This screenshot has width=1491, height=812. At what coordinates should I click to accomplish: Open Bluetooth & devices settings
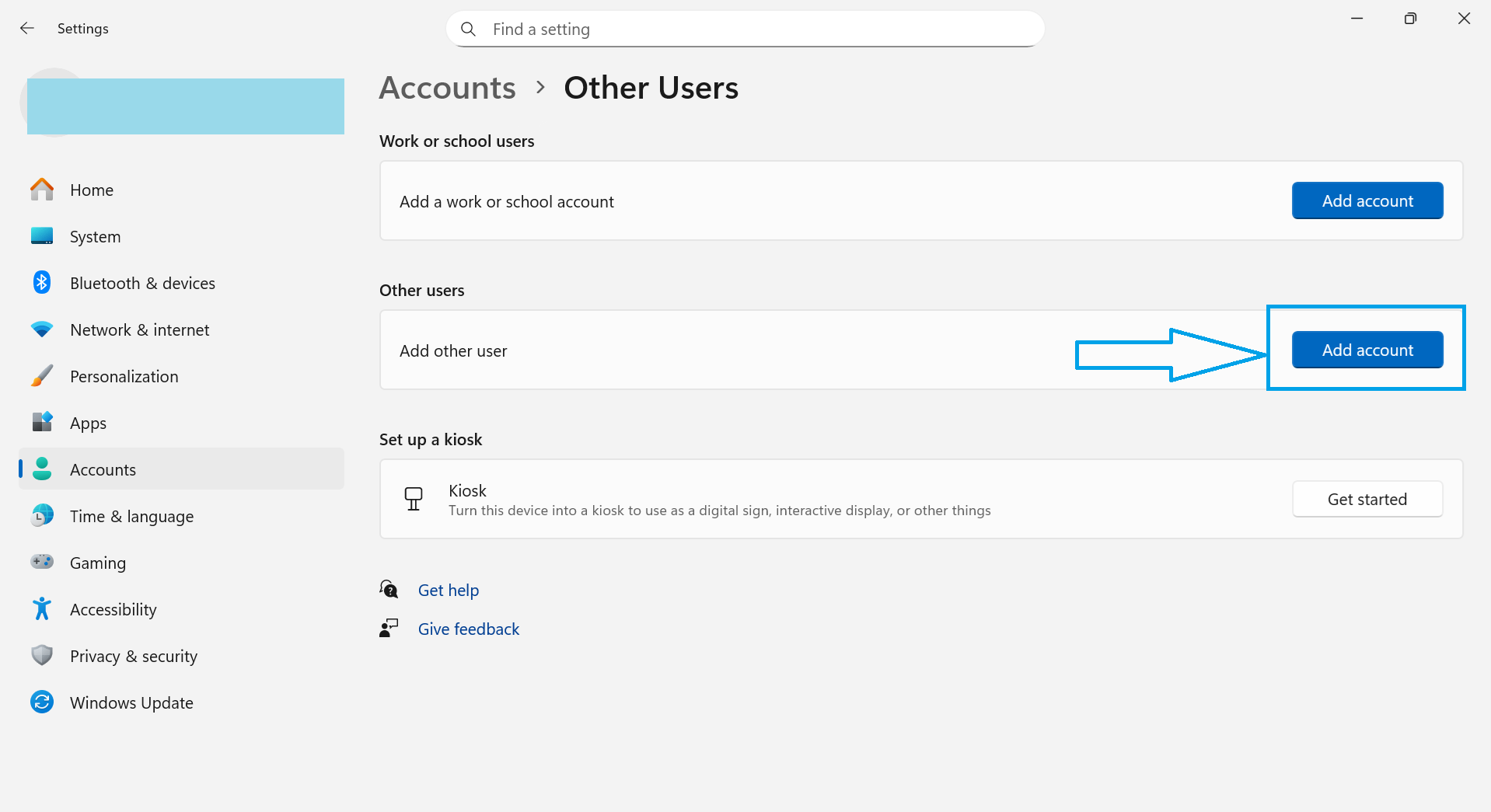[41, 283]
